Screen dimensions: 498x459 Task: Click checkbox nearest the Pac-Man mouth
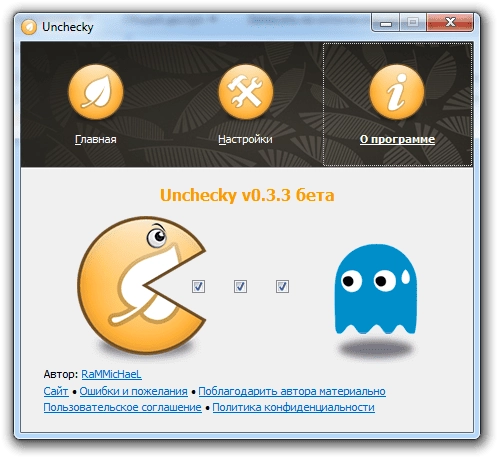coord(198,286)
